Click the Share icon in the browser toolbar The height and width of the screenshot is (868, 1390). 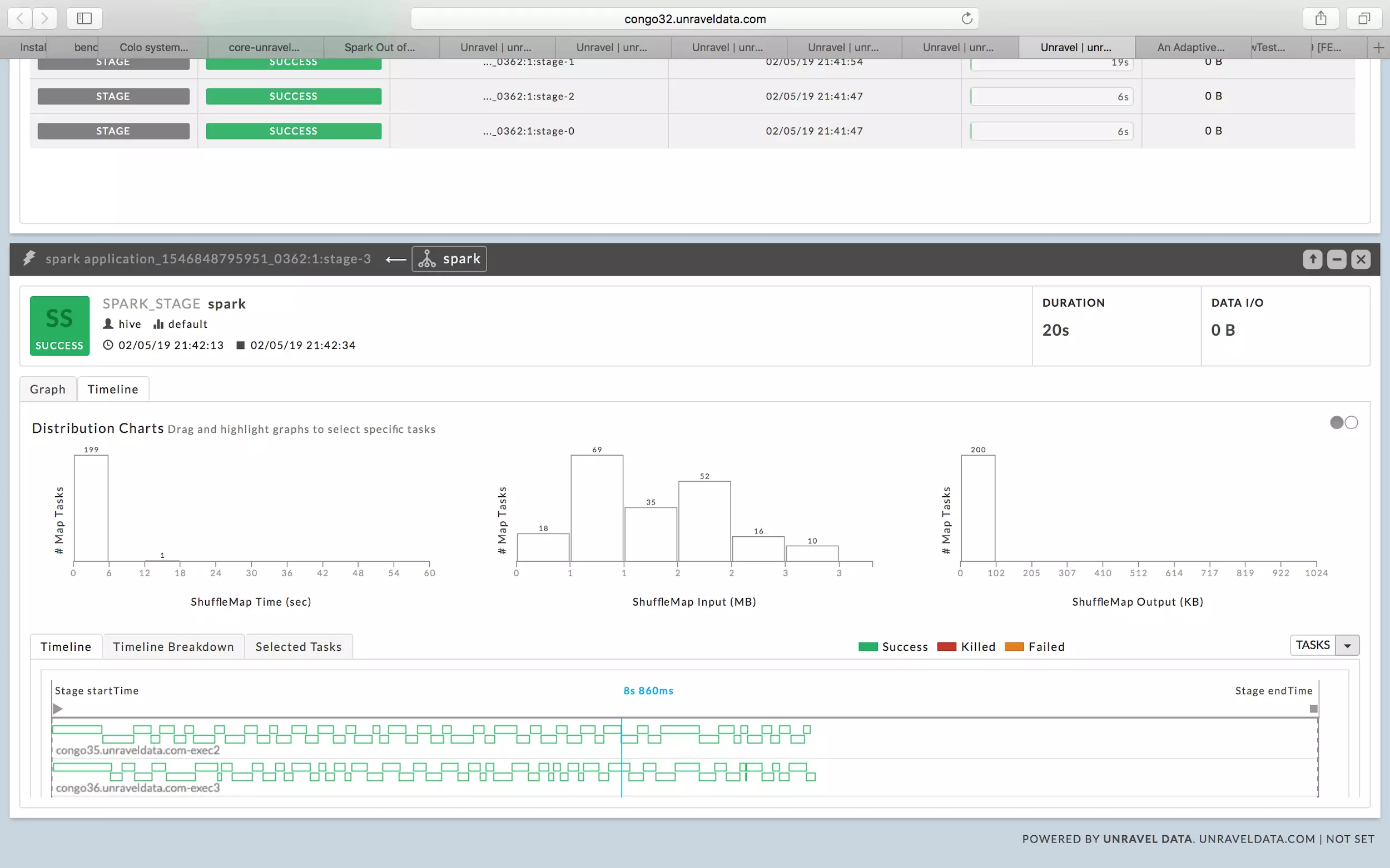pyautogui.click(x=1321, y=18)
